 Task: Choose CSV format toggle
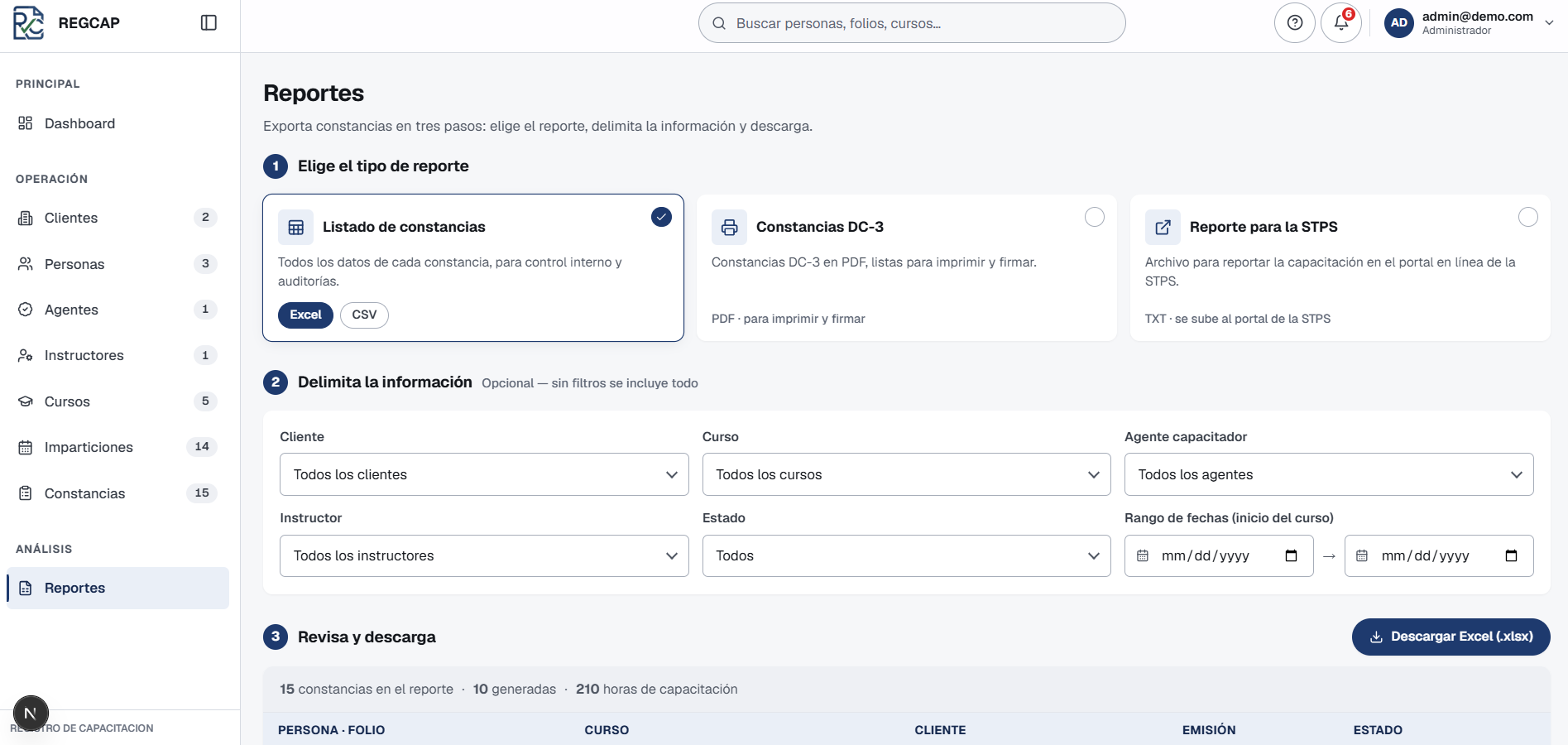tap(364, 315)
